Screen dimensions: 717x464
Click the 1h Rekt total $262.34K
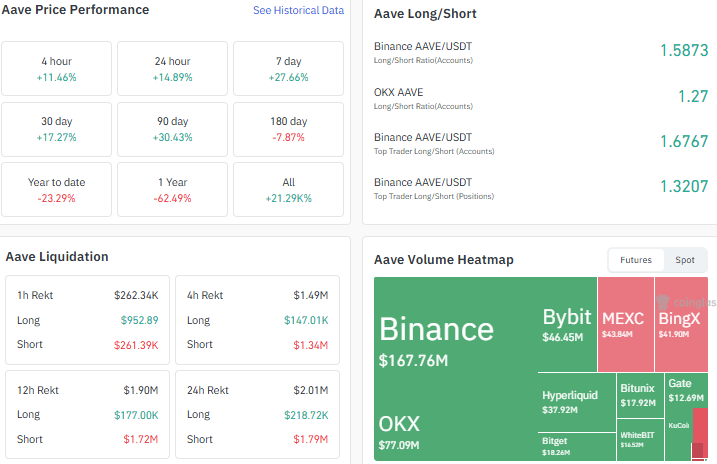click(x=136, y=295)
